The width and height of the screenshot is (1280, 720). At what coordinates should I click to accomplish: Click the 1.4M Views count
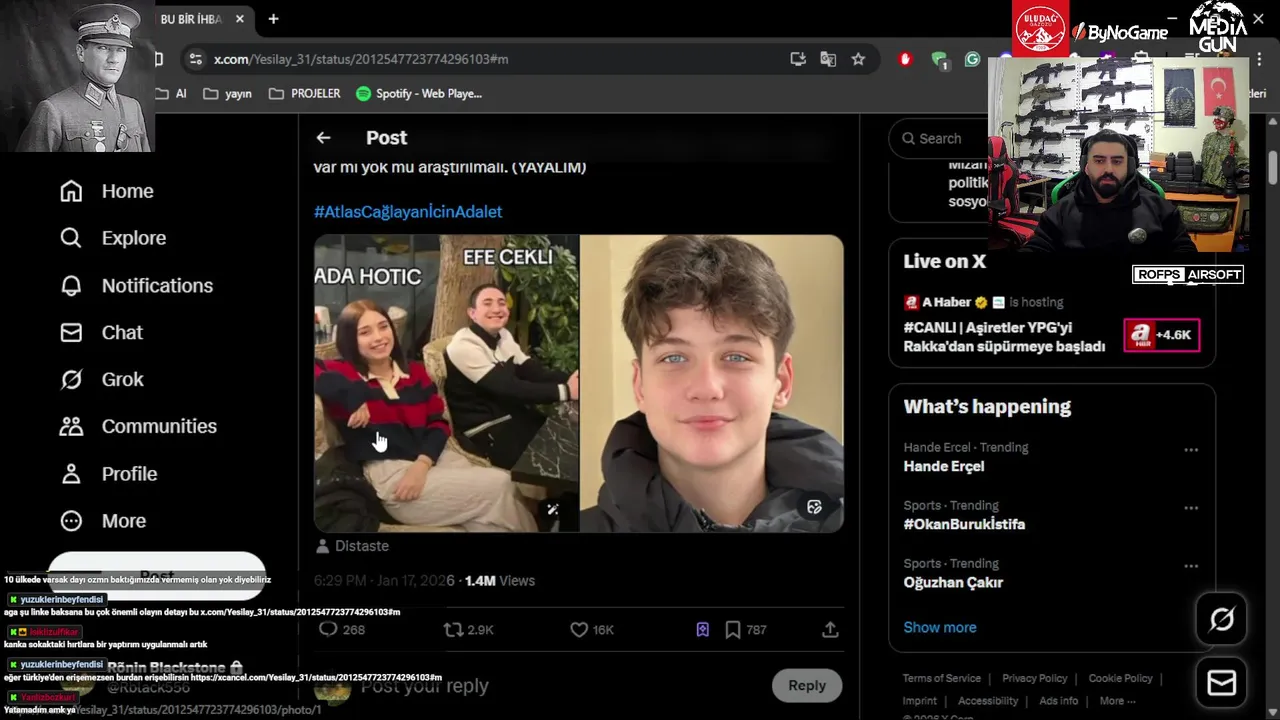[500, 580]
